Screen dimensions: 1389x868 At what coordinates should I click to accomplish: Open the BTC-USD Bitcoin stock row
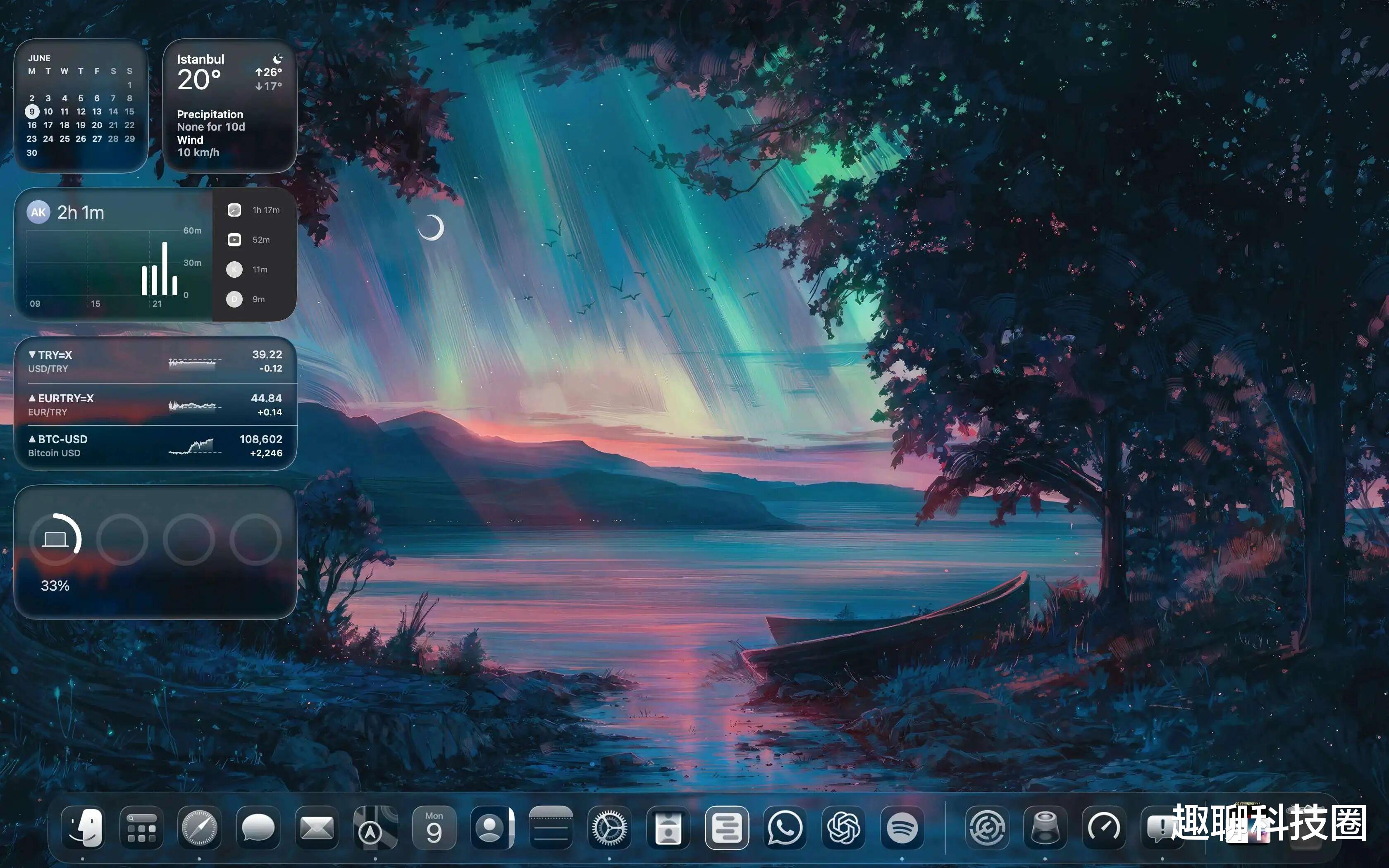point(155,446)
